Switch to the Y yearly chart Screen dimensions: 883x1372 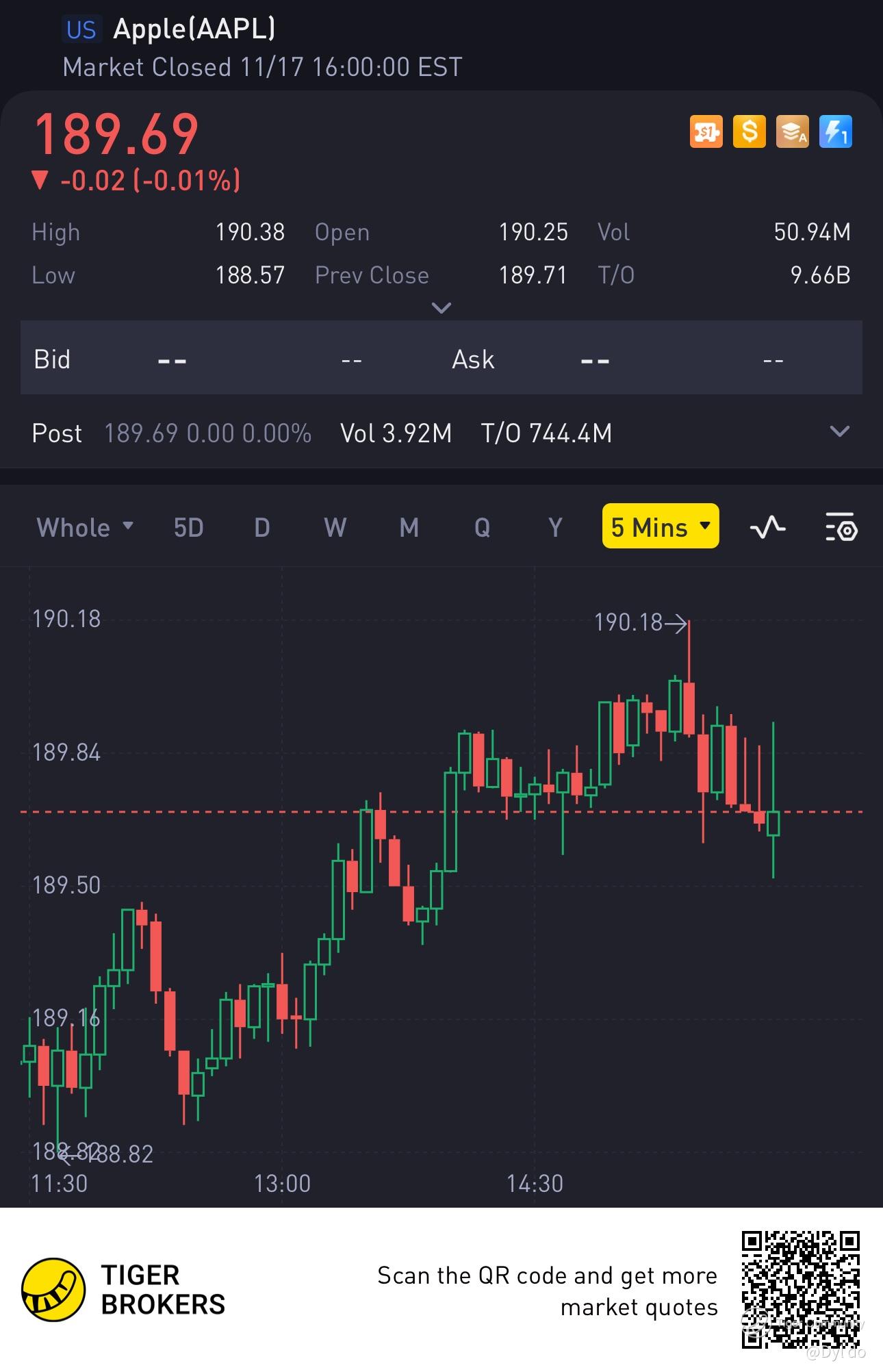(x=555, y=528)
